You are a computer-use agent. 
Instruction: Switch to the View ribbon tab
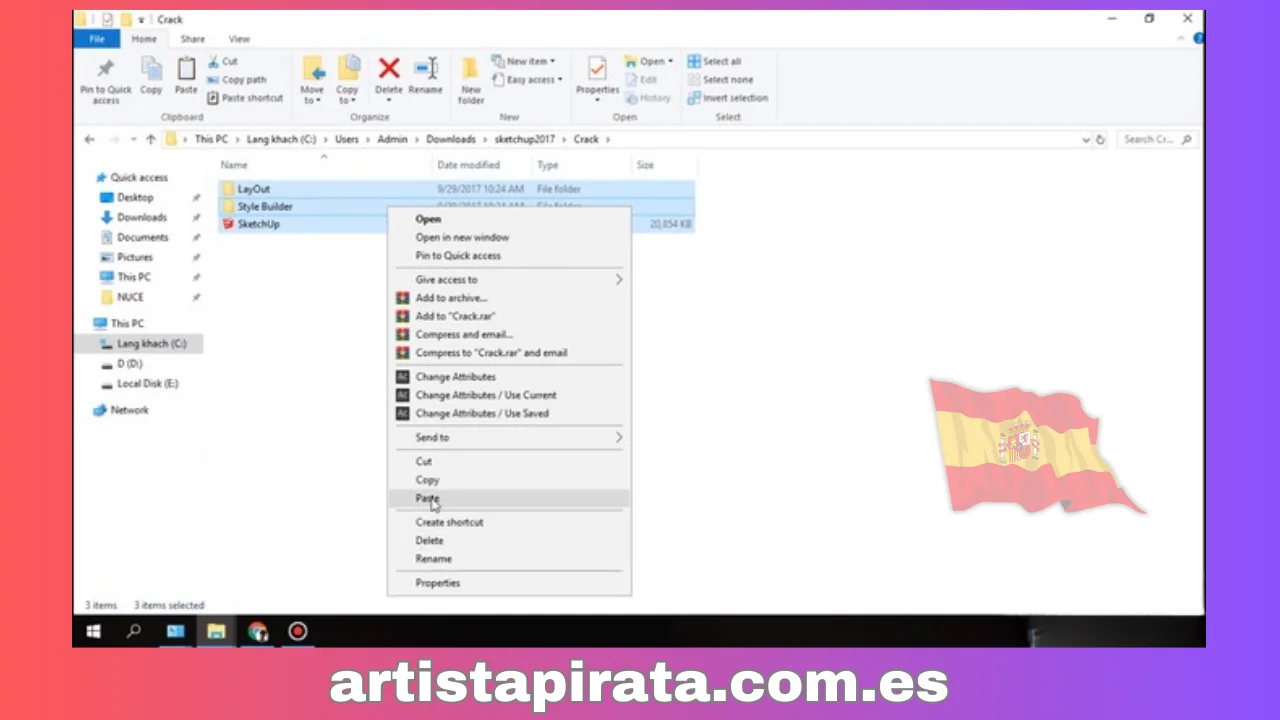coord(239,39)
